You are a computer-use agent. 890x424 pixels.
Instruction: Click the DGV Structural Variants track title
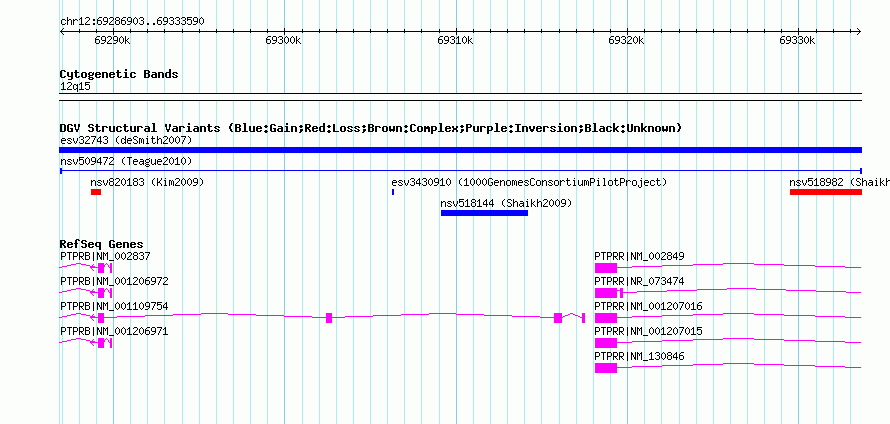(371, 128)
